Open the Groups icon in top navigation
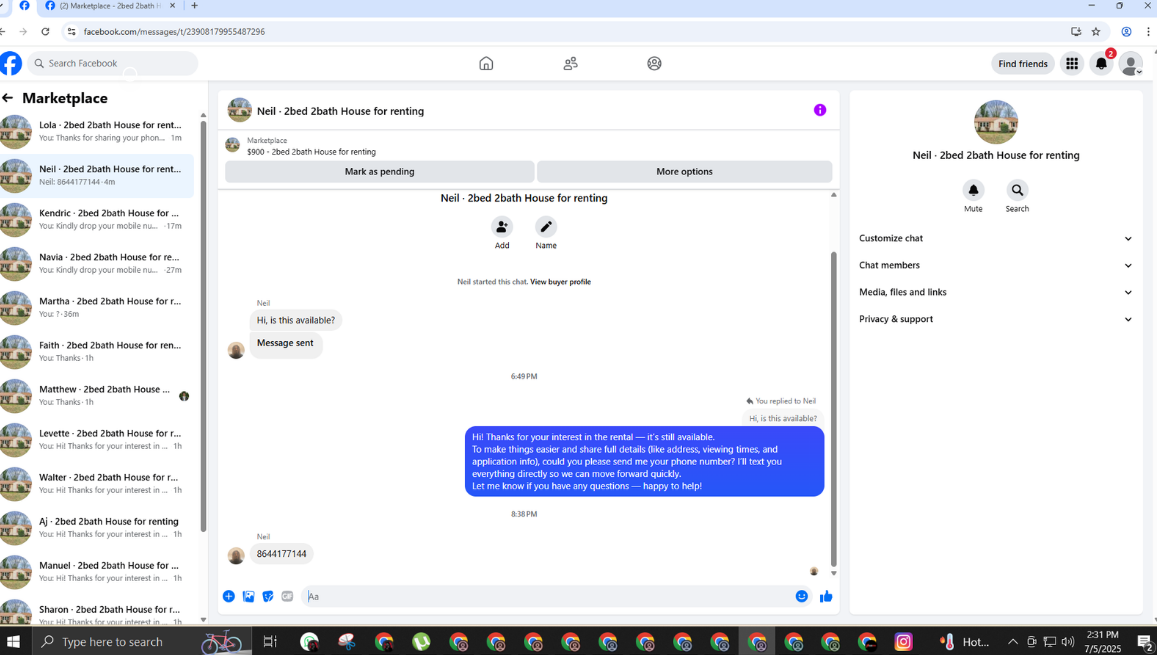This screenshot has height=655, width=1157. pos(655,63)
